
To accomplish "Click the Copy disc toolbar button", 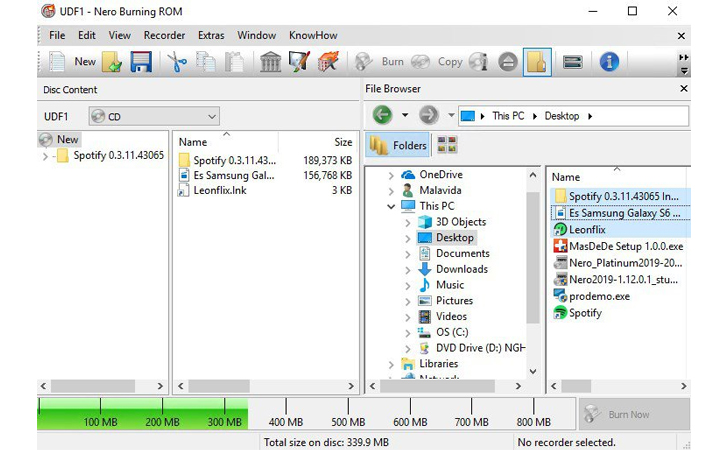I will [x=437, y=62].
